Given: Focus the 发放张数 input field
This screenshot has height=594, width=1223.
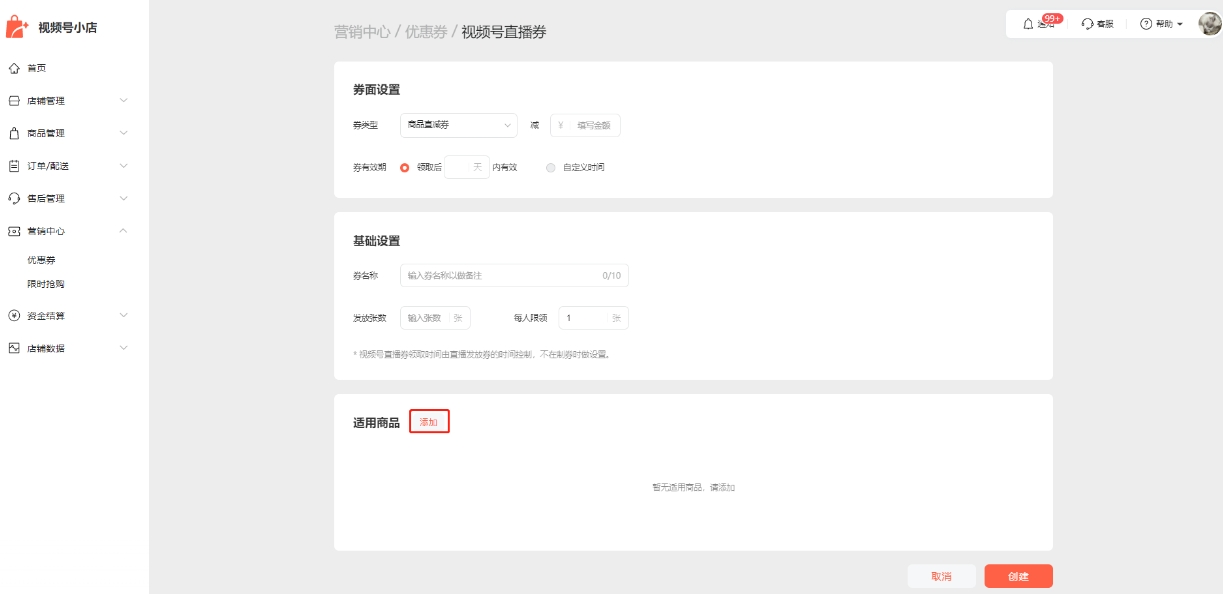Looking at the screenshot, I should pyautogui.click(x=435, y=318).
